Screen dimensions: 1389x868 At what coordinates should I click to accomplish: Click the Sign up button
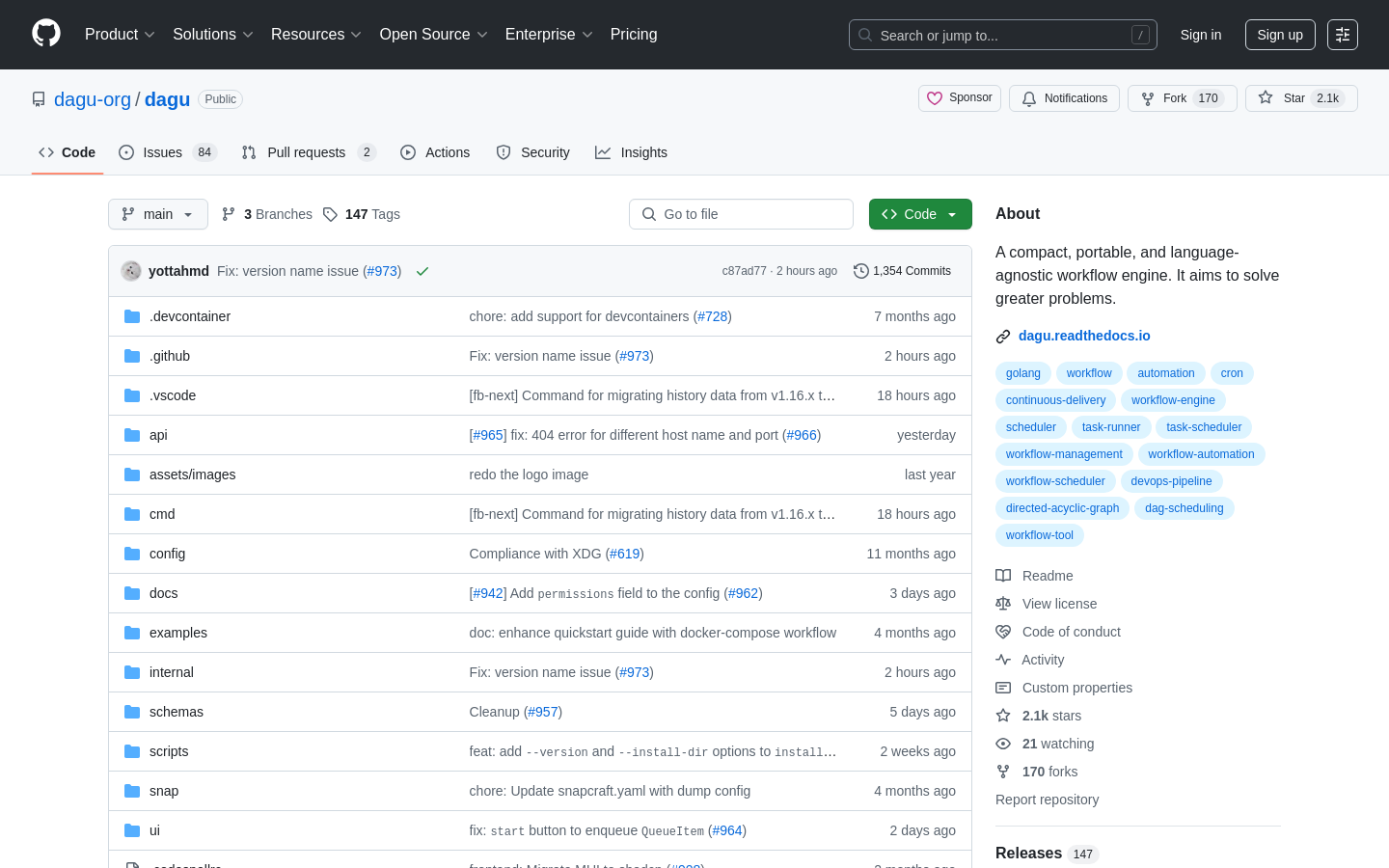coord(1280,35)
